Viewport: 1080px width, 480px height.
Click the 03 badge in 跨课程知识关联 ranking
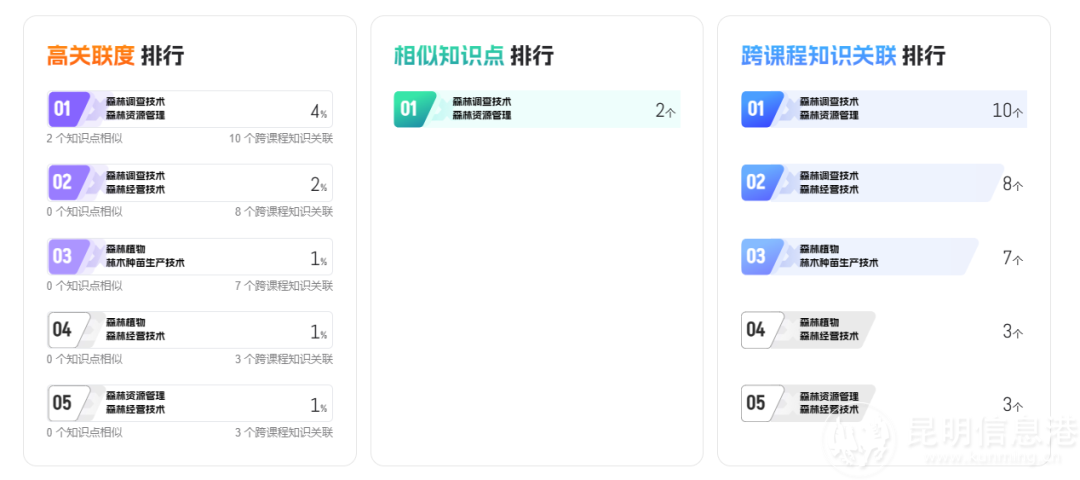[758, 256]
